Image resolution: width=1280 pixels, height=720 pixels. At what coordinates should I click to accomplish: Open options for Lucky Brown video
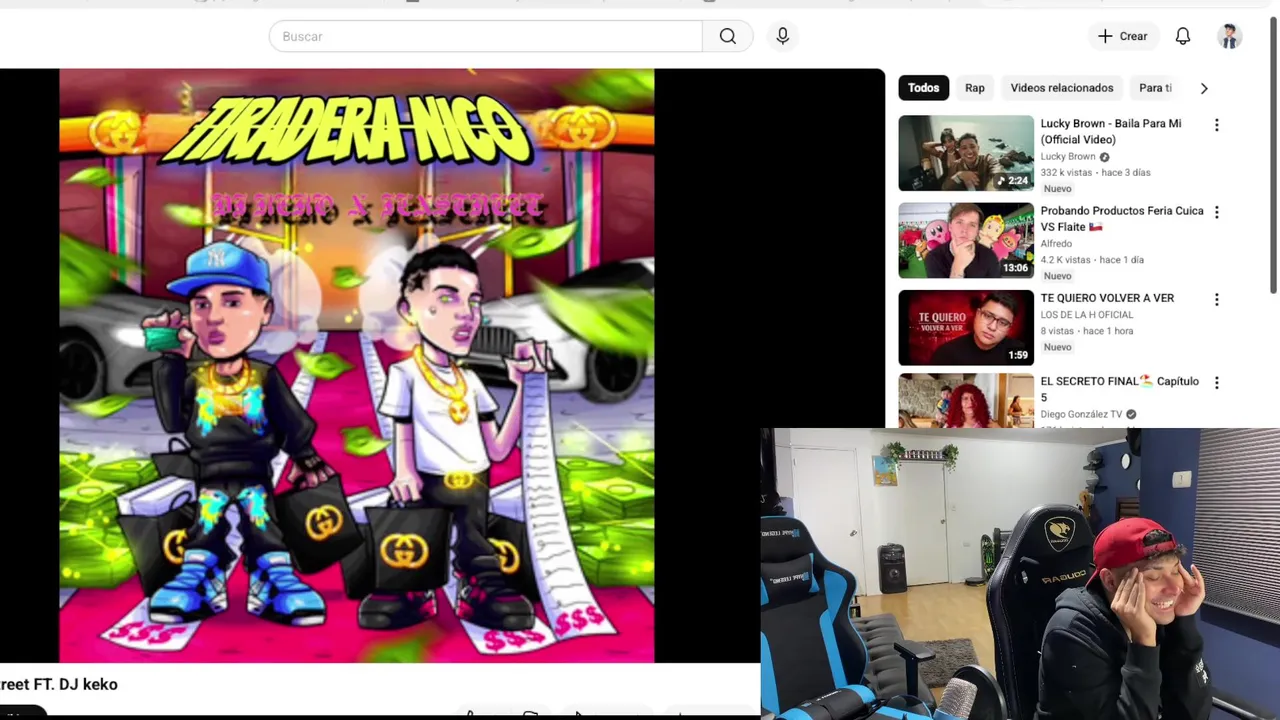[x=1216, y=125]
